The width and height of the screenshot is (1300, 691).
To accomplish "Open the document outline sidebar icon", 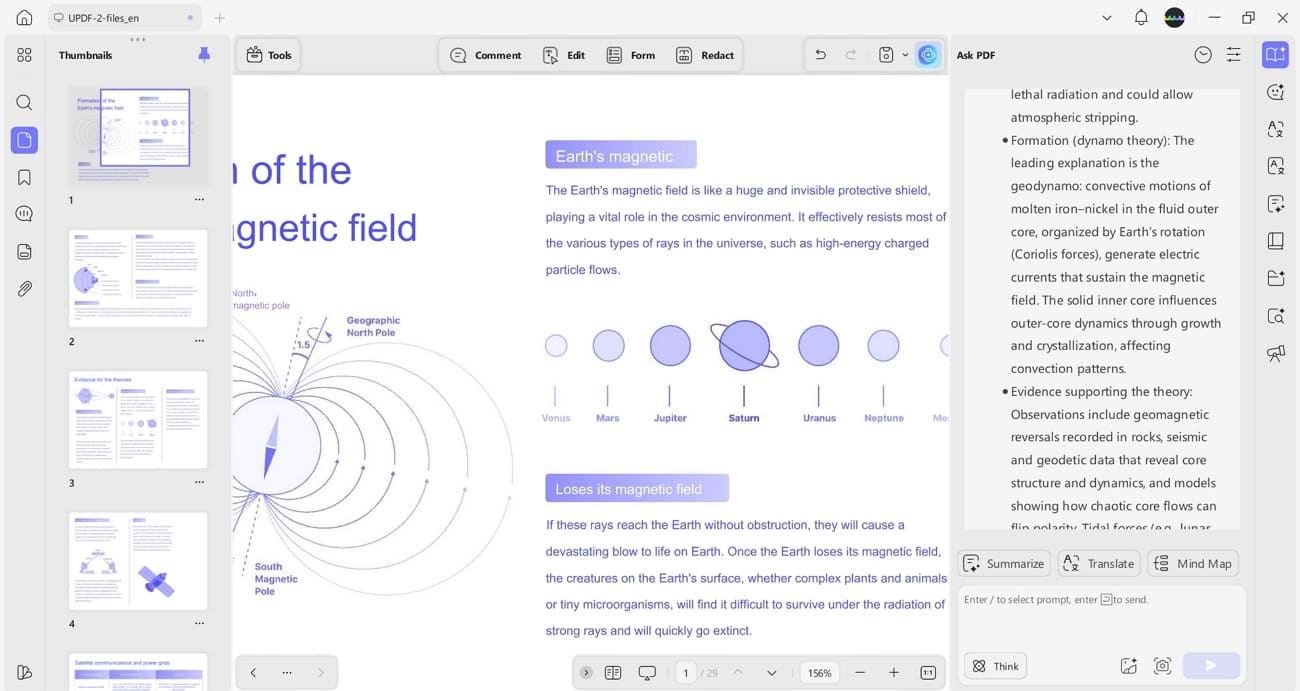I will tap(24, 251).
